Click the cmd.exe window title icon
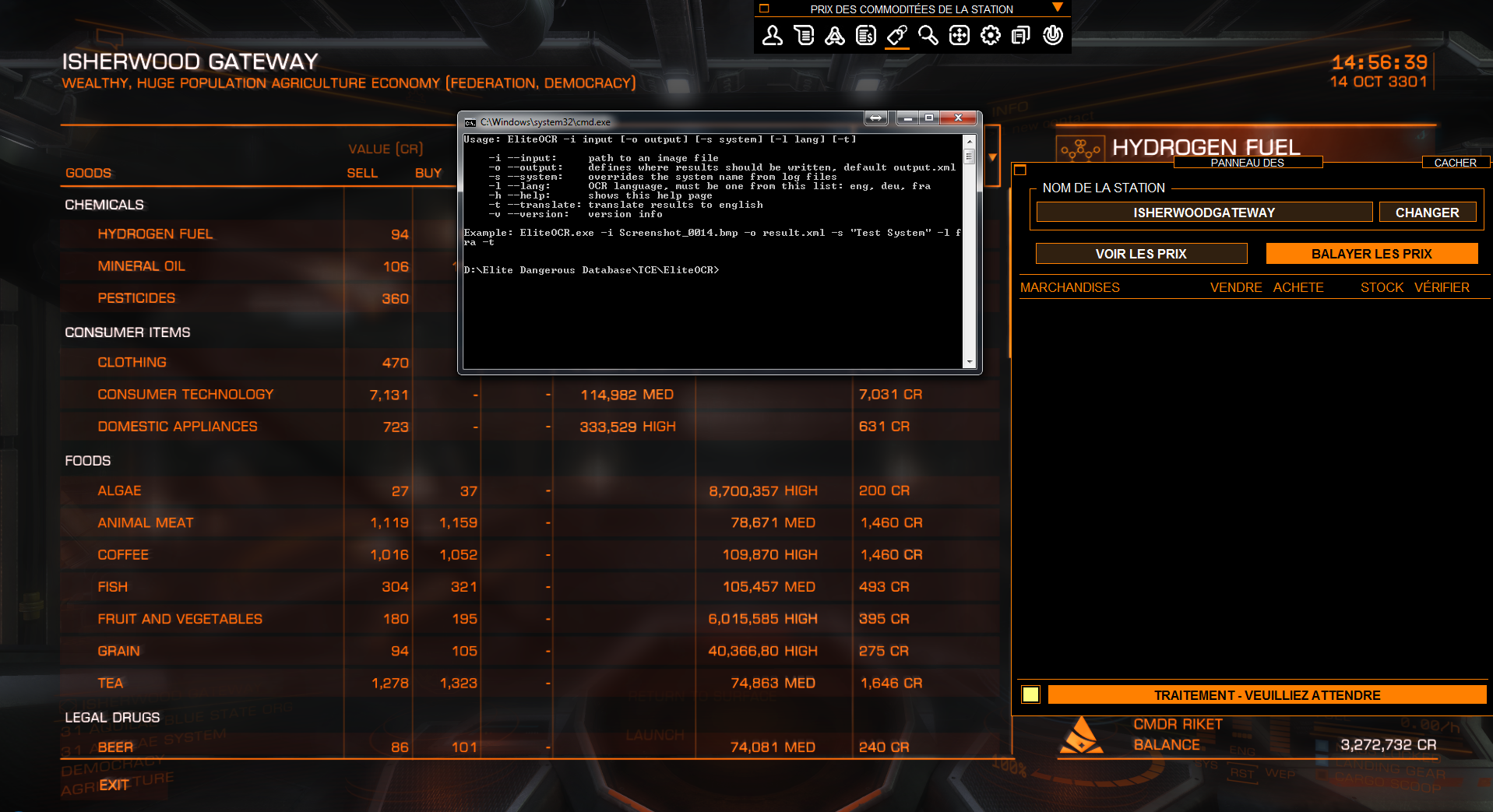This screenshot has width=1493, height=812. click(x=470, y=122)
